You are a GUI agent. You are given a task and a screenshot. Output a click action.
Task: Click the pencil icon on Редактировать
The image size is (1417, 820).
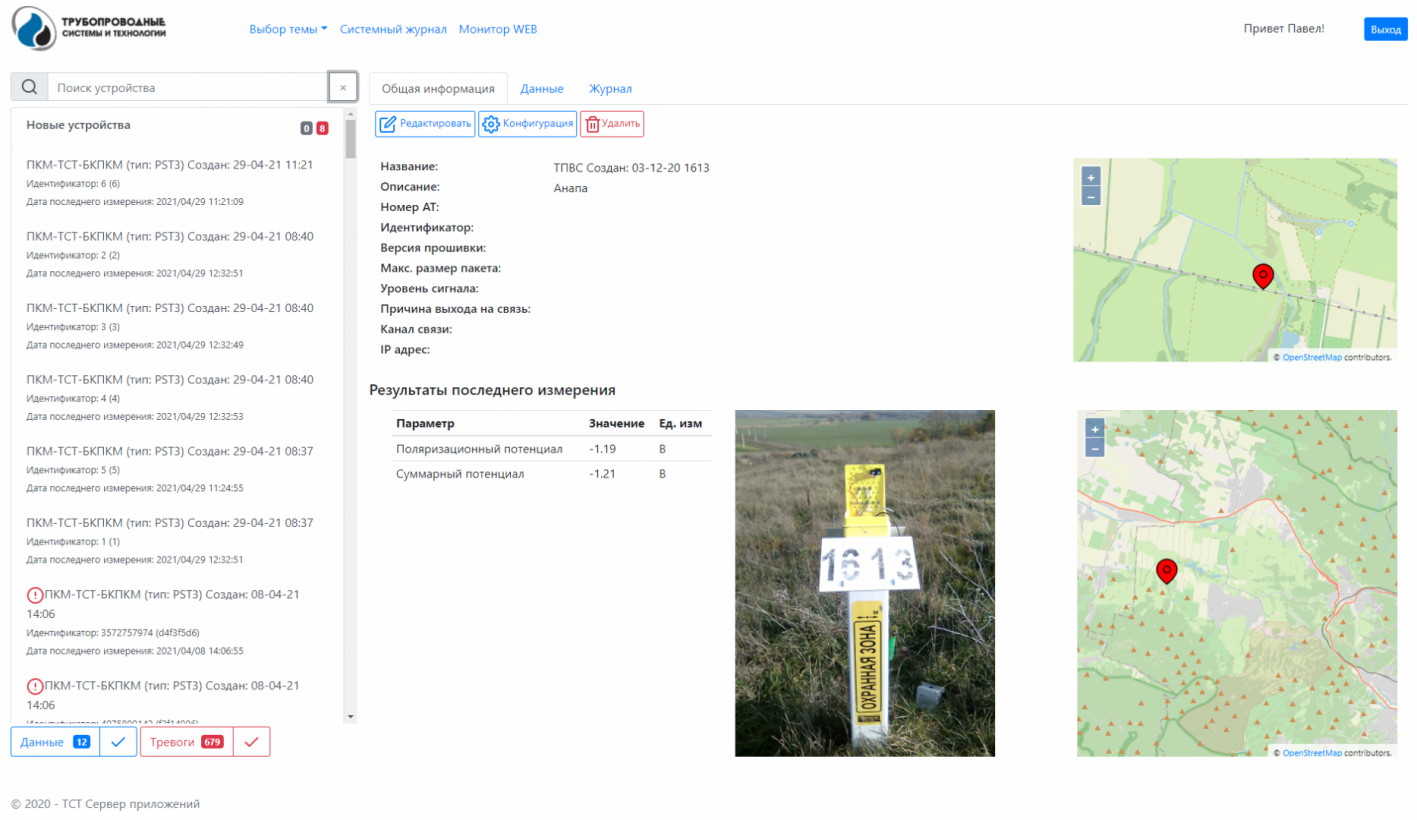[388, 124]
